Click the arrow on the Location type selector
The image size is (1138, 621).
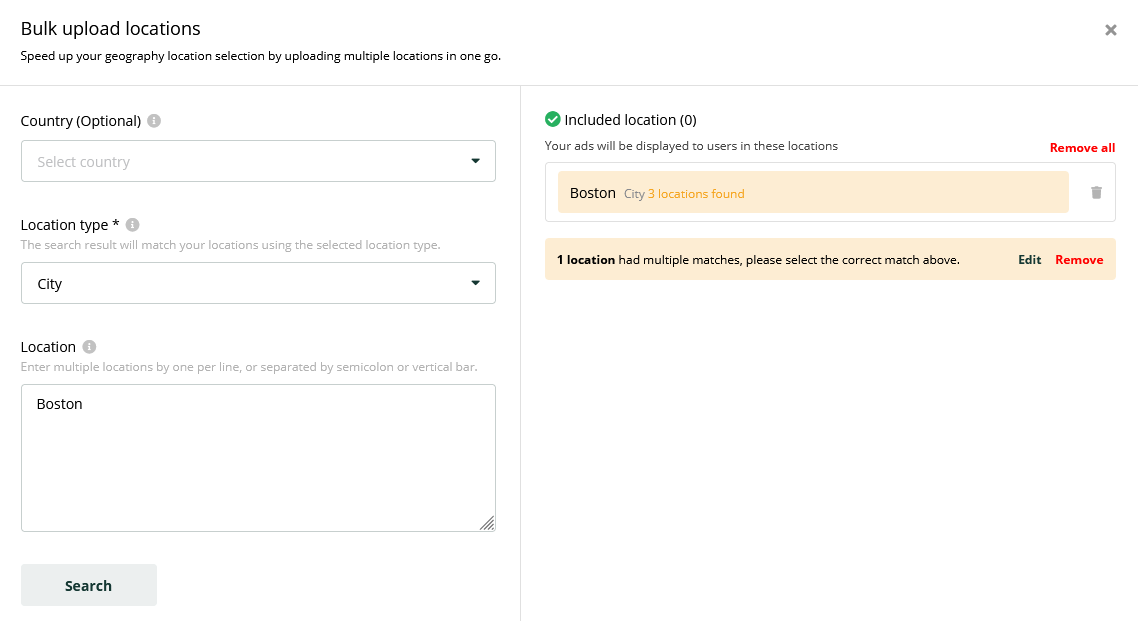tap(475, 284)
